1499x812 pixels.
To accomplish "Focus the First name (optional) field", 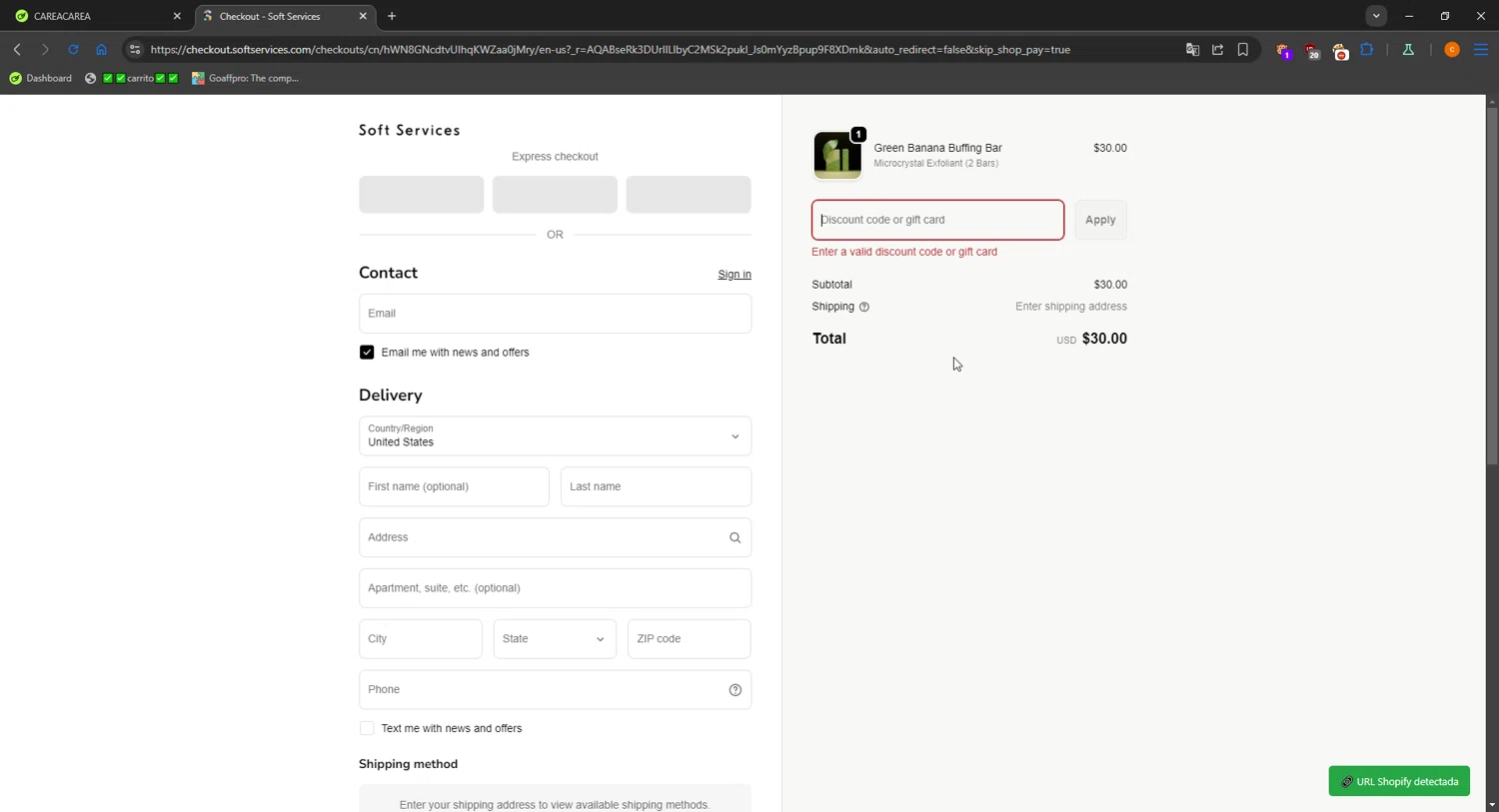I will tap(454, 486).
